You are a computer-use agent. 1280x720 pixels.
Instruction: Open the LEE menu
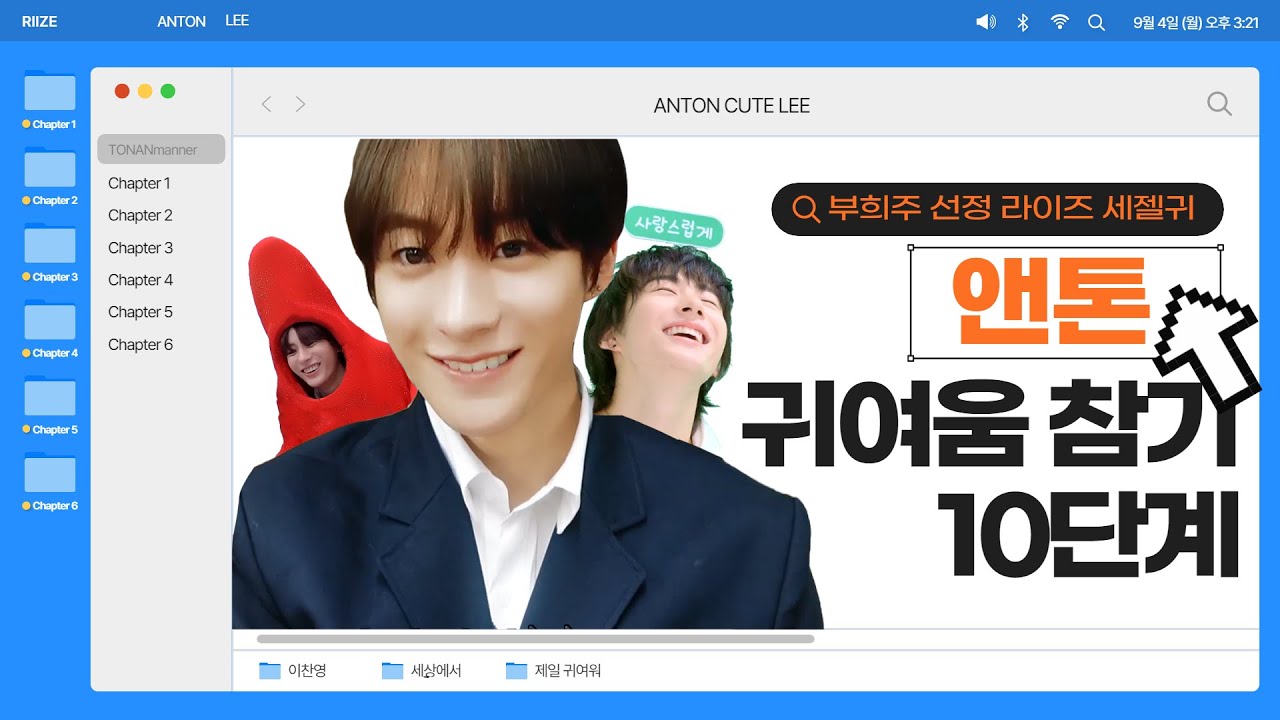point(237,21)
